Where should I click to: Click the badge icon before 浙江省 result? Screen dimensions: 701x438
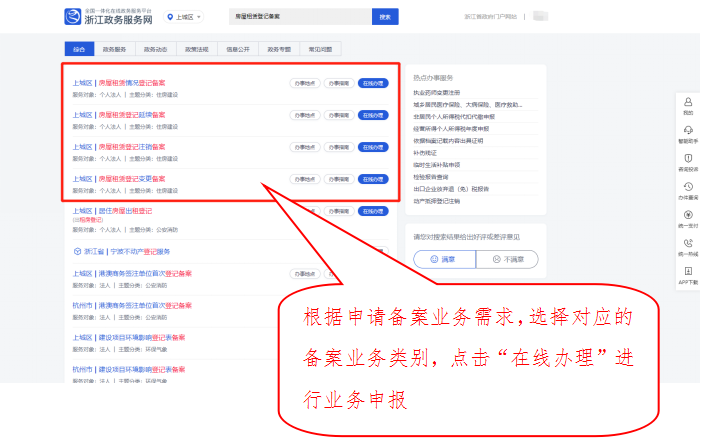77,252
